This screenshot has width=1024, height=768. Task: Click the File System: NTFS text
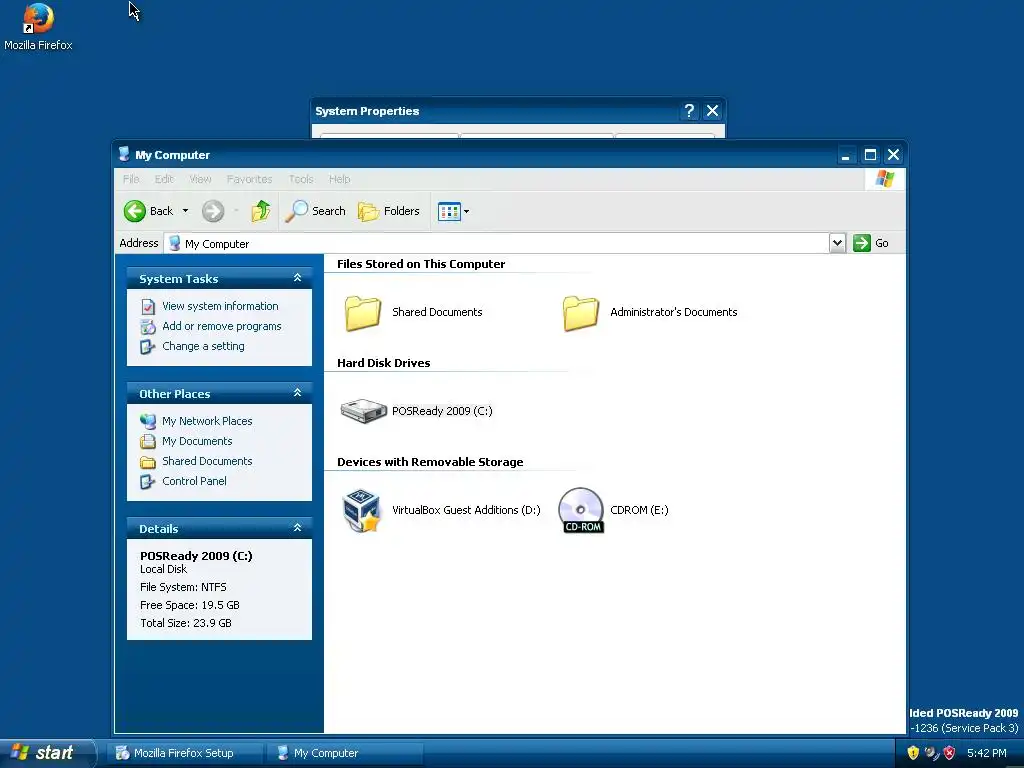[x=183, y=587]
